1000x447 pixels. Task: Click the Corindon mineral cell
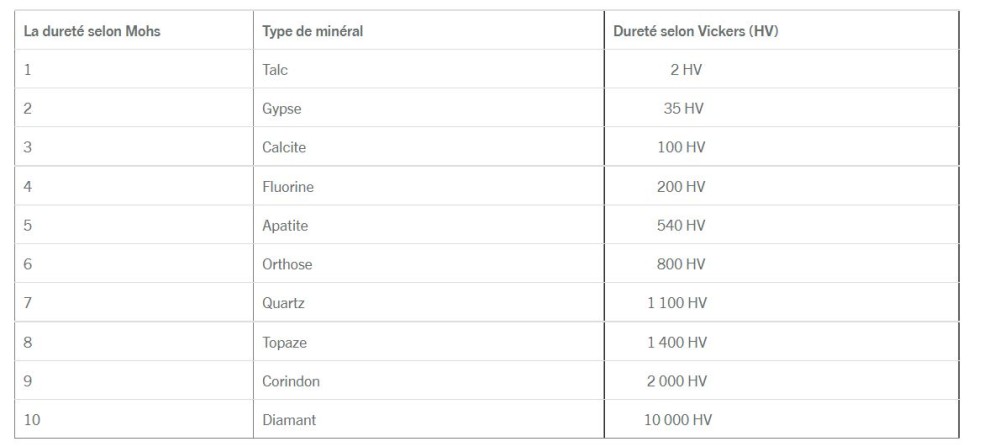(291, 382)
